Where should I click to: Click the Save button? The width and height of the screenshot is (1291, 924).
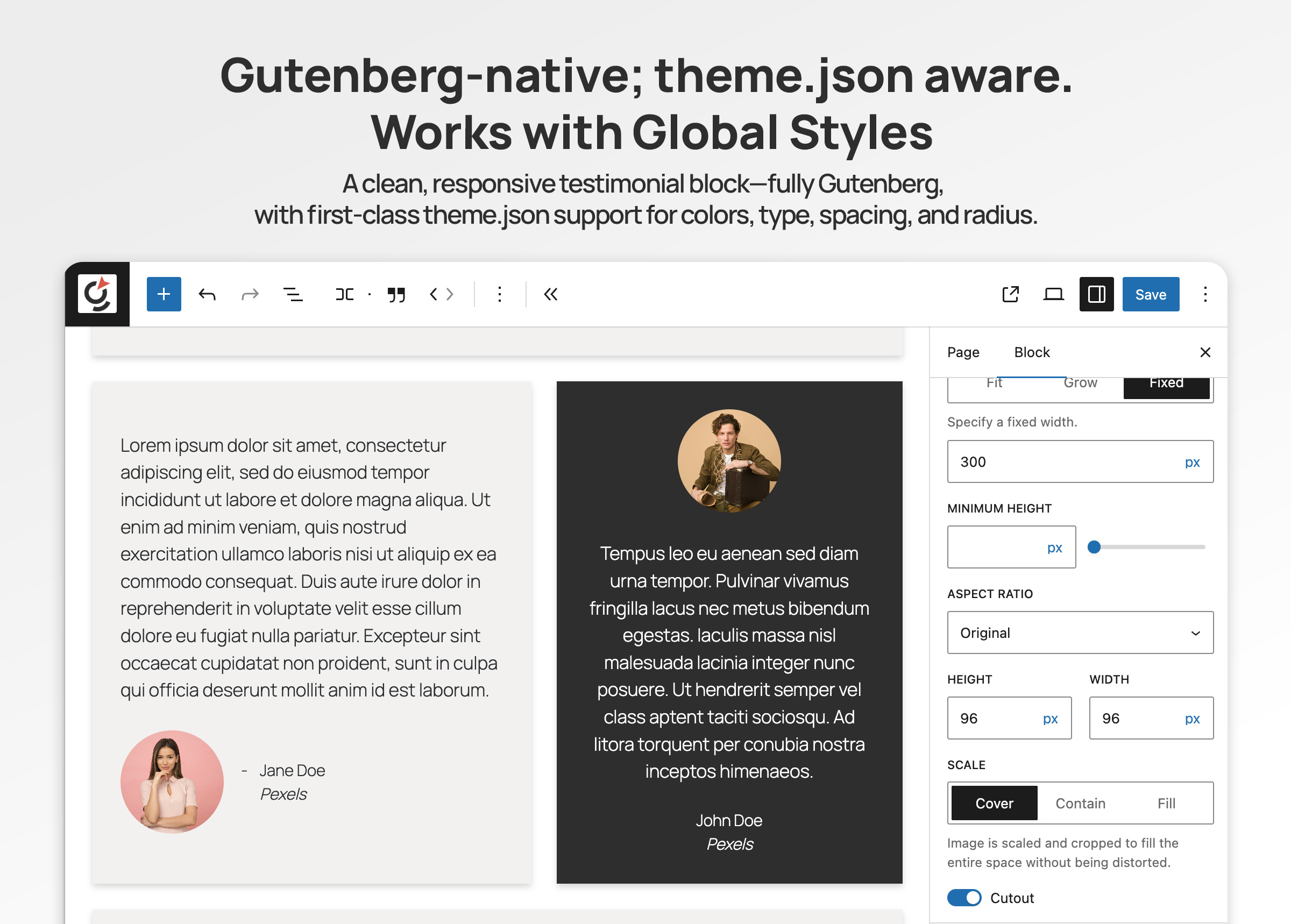(x=1151, y=294)
